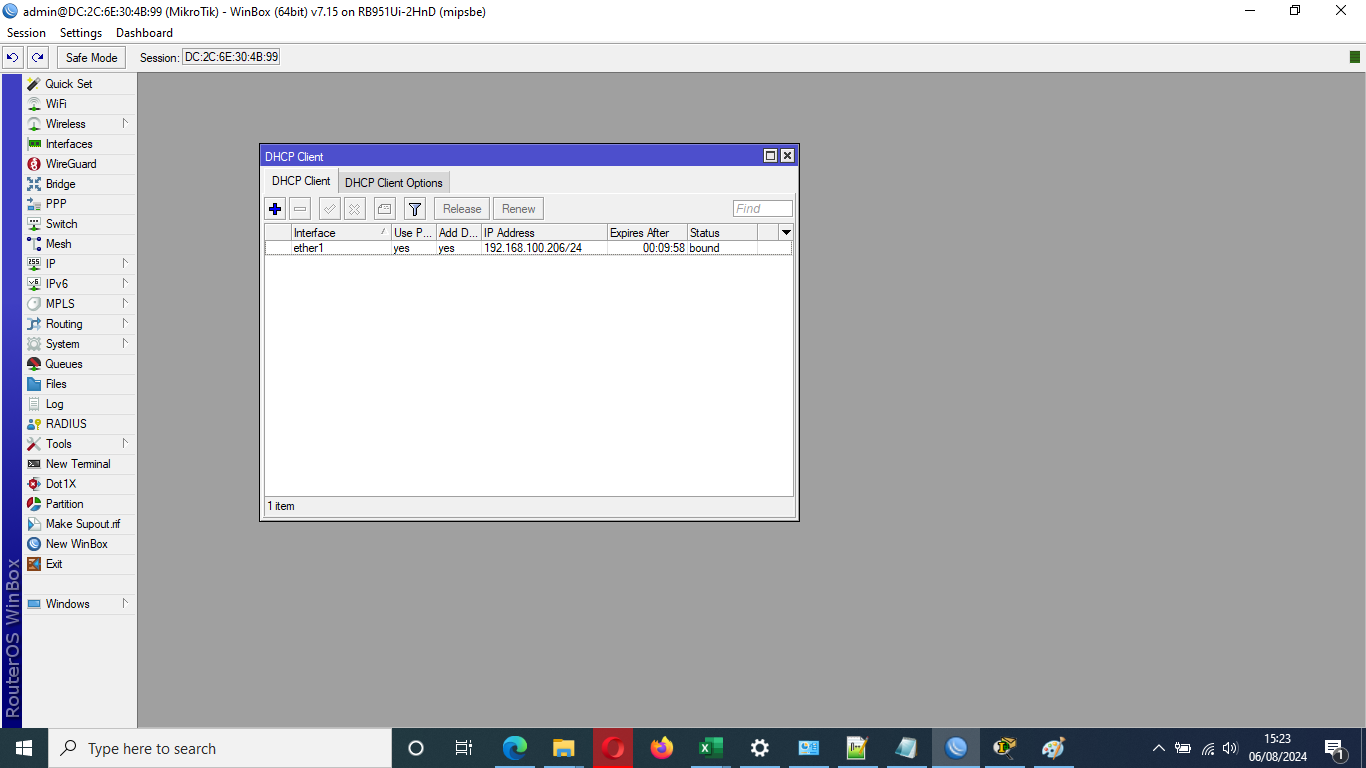Open the Bridge sidebar item
This screenshot has height=768, width=1366.
click(80, 184)
